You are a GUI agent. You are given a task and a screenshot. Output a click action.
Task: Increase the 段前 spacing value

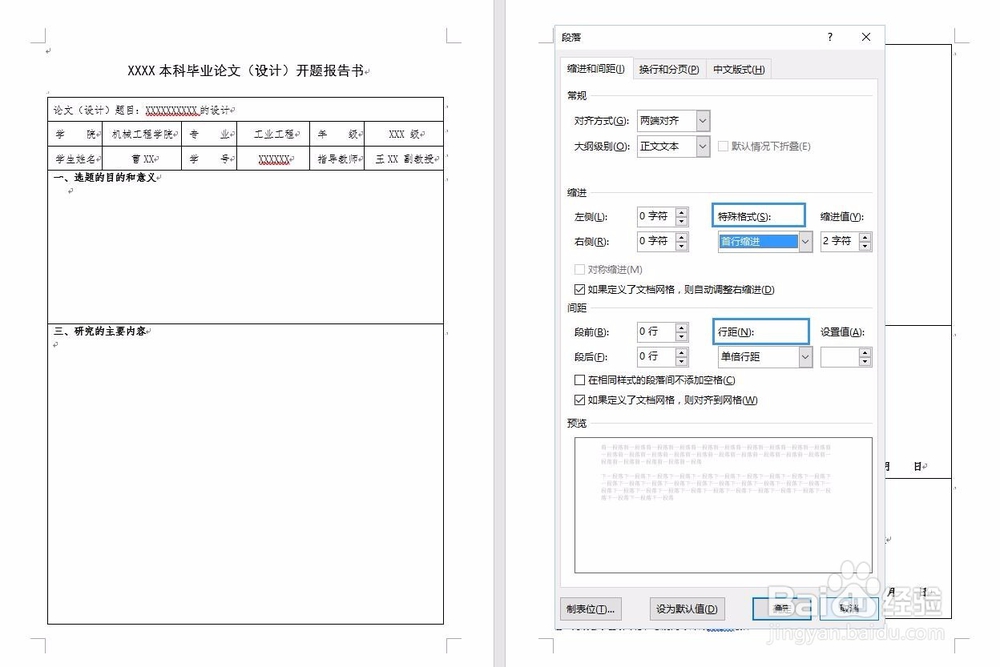[x=682, y=328]
